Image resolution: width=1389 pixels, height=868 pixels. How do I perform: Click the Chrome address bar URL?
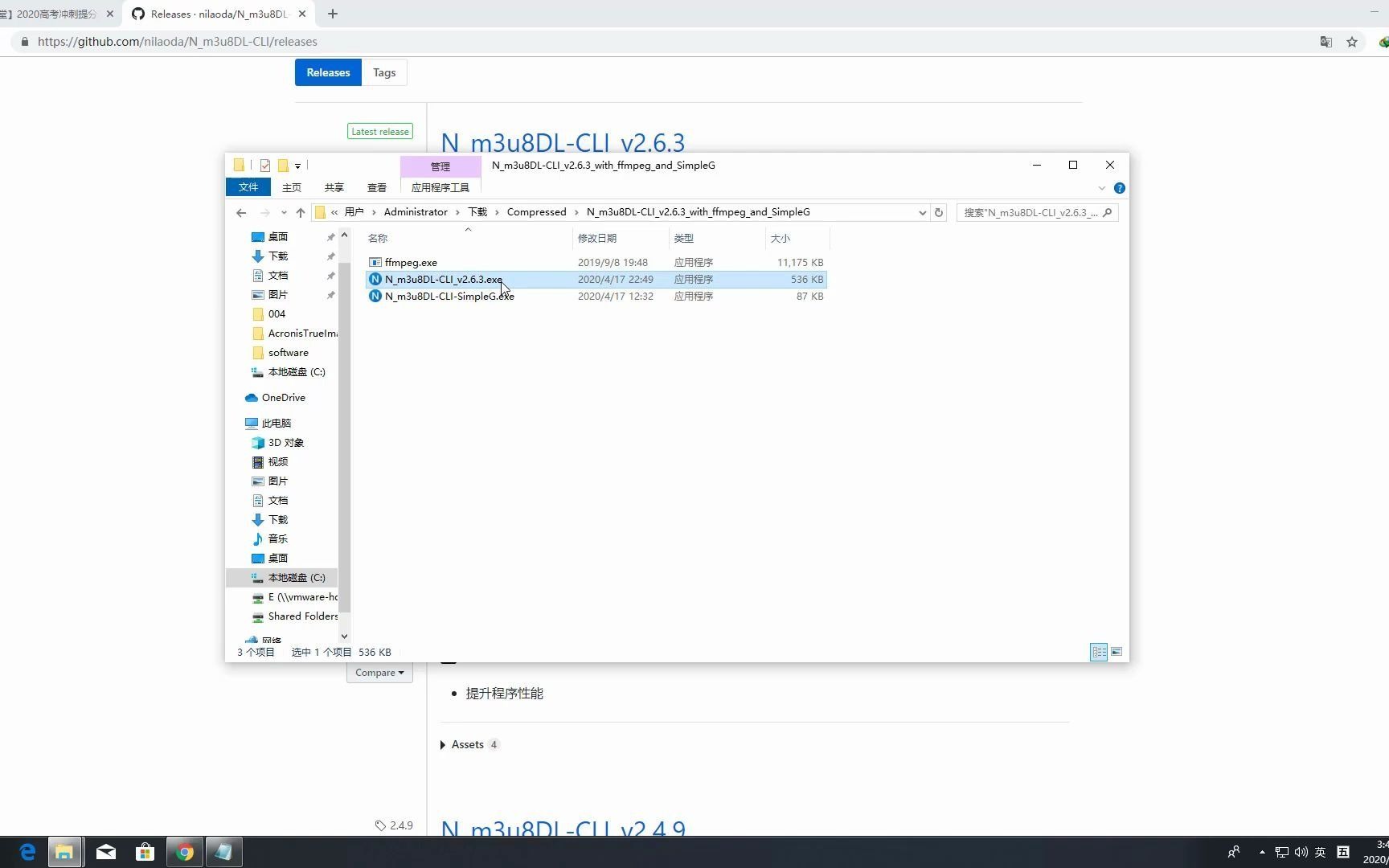[x=177, y=42]
